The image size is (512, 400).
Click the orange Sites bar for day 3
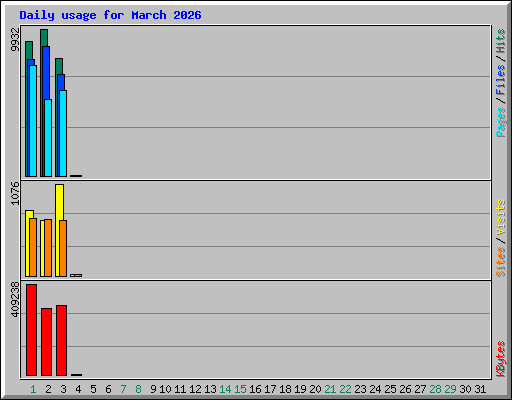(x=63, y=248)
